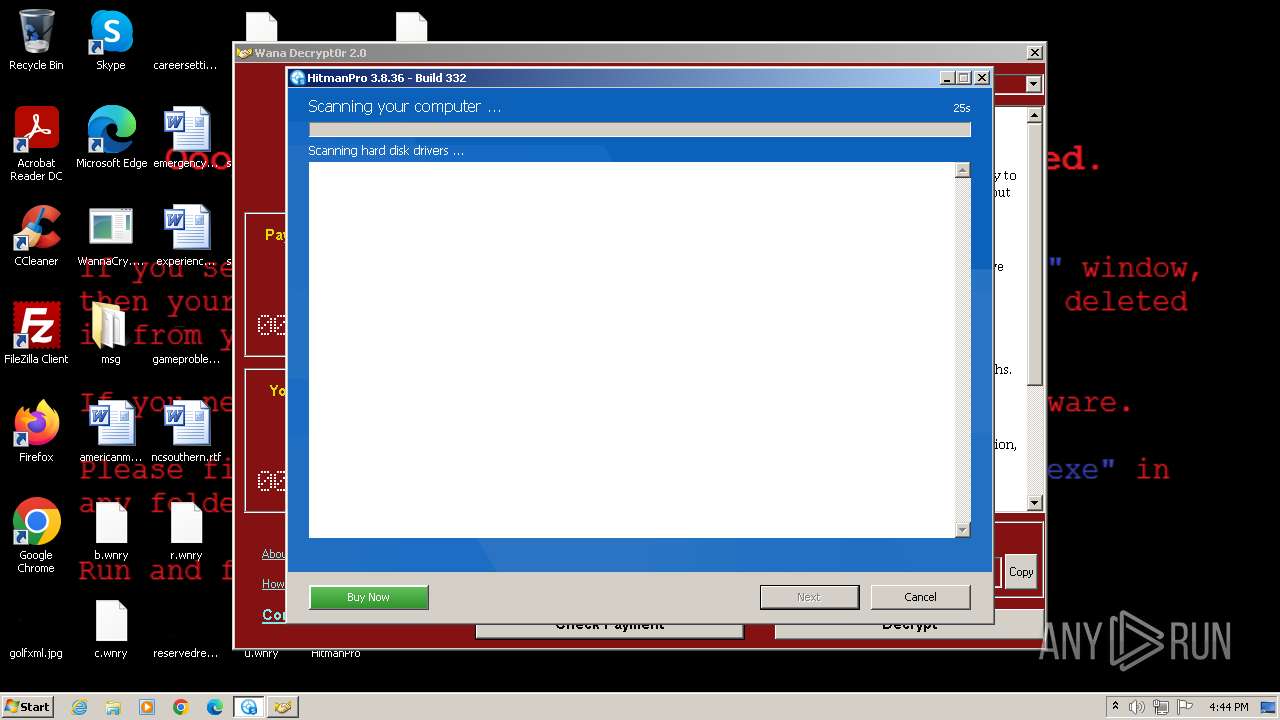Image resolution: width=1280 pixels, height=720 pixels.
Task: Minimize the HitmanPro window
Action: 948,78
